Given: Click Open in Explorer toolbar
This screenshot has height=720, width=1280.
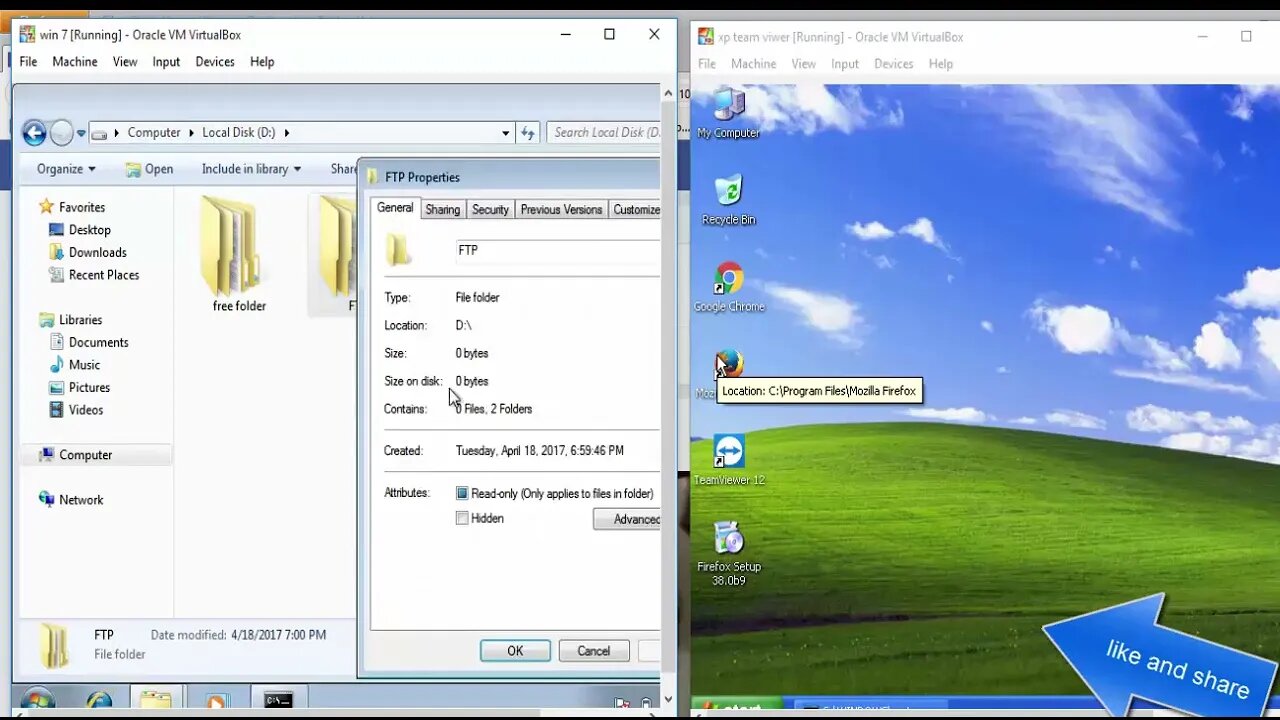Looking at the screenshot, I should click(x=149, y=169).
